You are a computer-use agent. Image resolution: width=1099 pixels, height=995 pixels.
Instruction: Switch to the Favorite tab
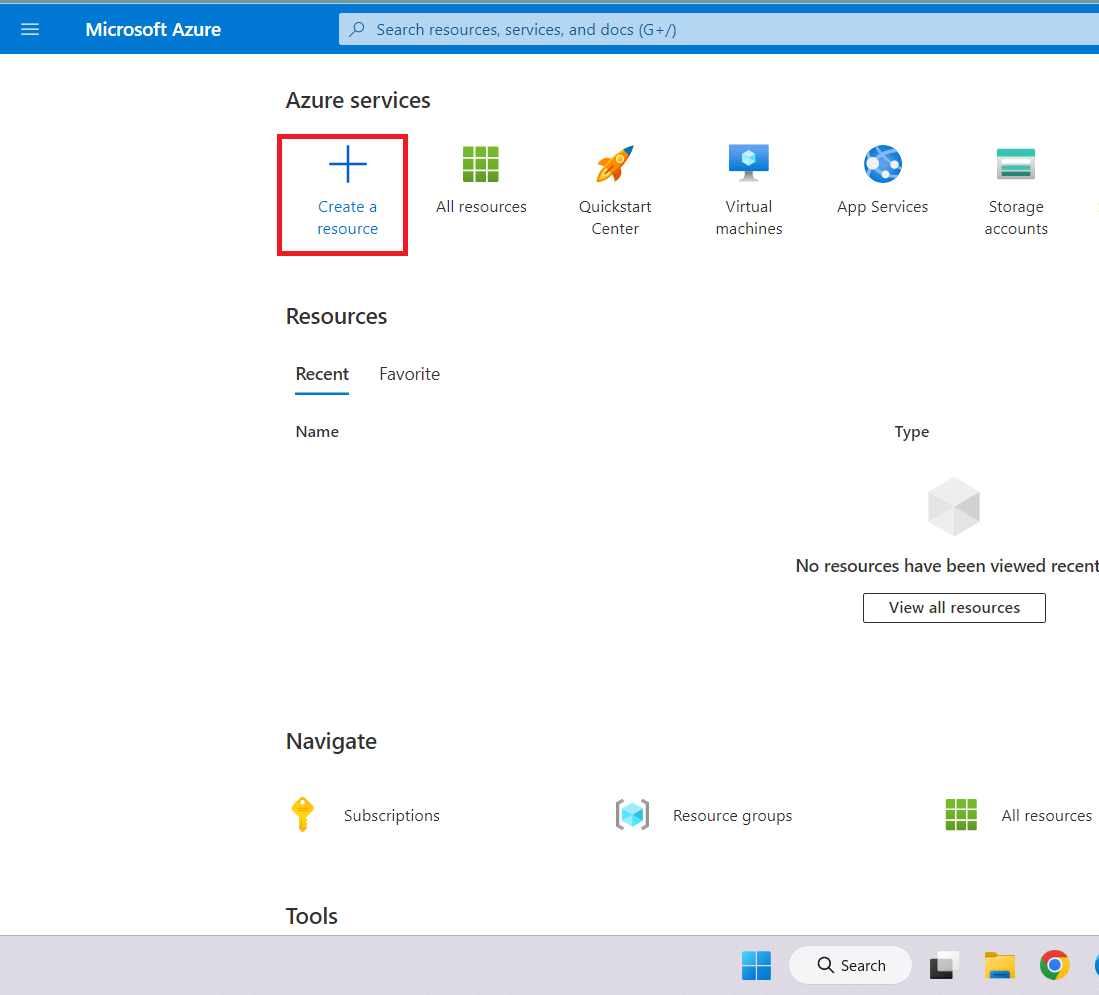point(409,374)
